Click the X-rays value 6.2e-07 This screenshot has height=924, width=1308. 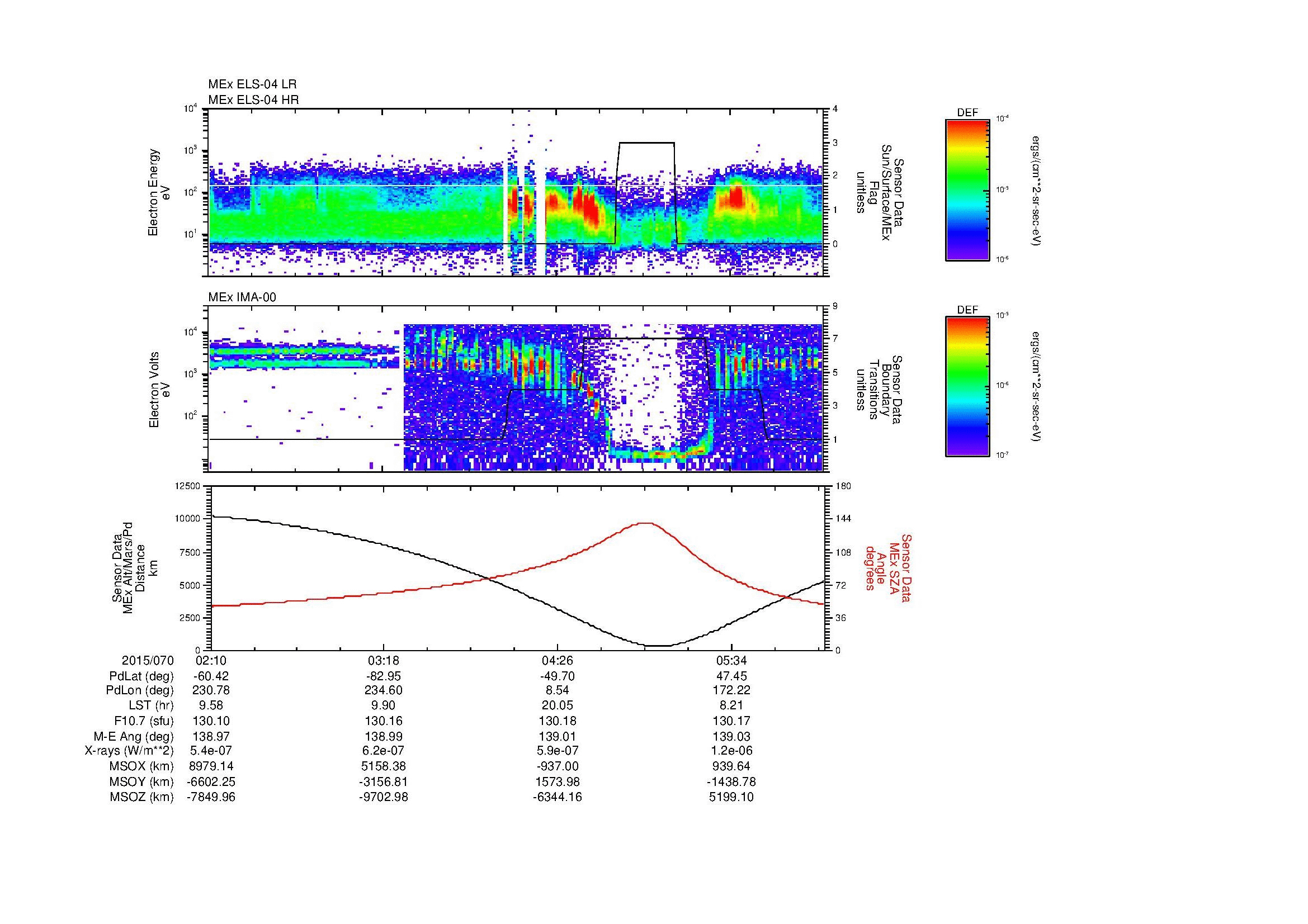point(384,751)
